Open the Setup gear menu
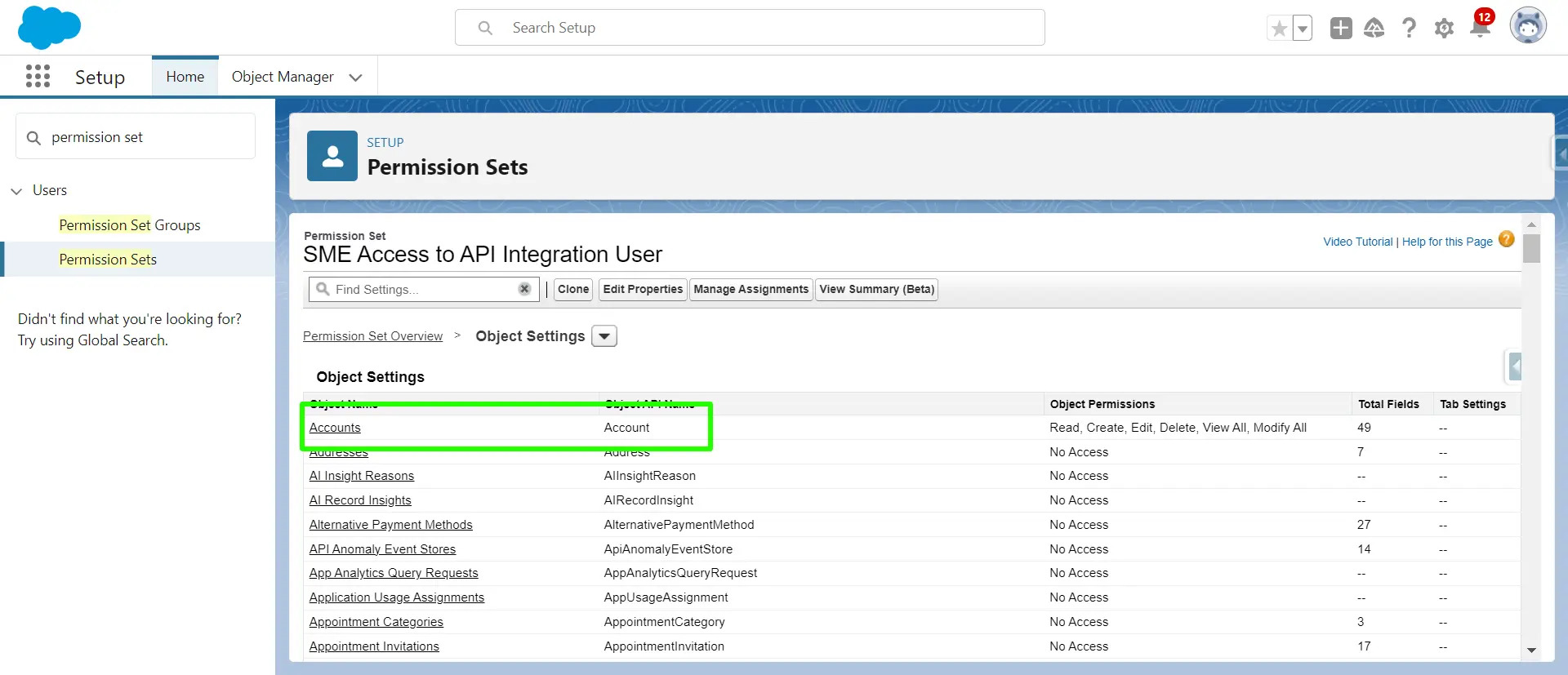This screenshot has height=675, width=1568. [x=1444, y=29]
